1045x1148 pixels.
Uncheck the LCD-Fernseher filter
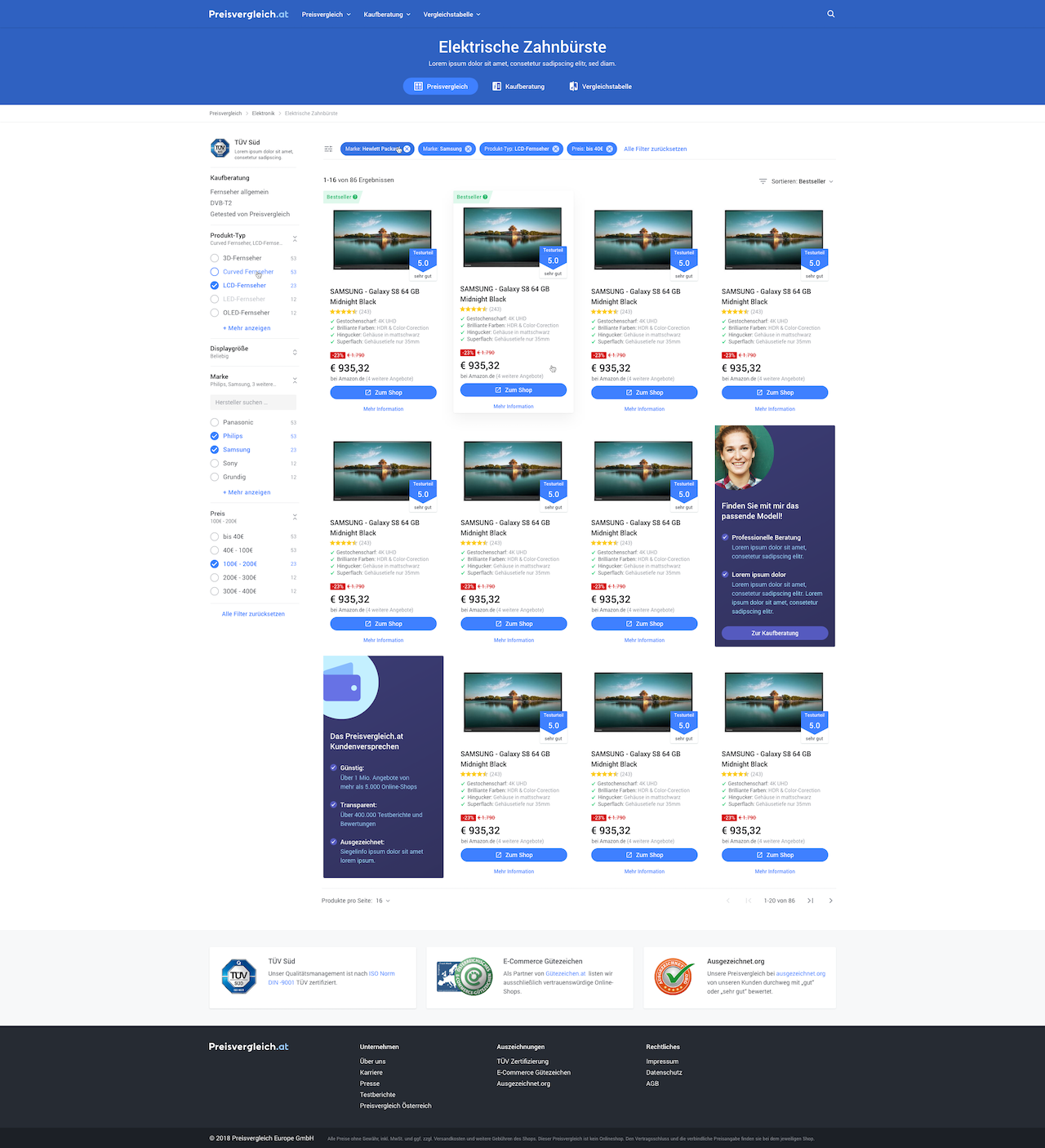[x=215, y=286]
